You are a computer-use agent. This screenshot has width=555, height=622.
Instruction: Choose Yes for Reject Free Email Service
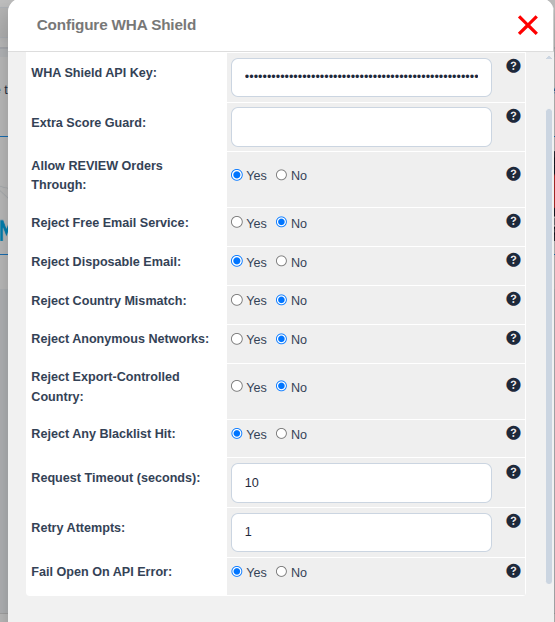[237, 222]
